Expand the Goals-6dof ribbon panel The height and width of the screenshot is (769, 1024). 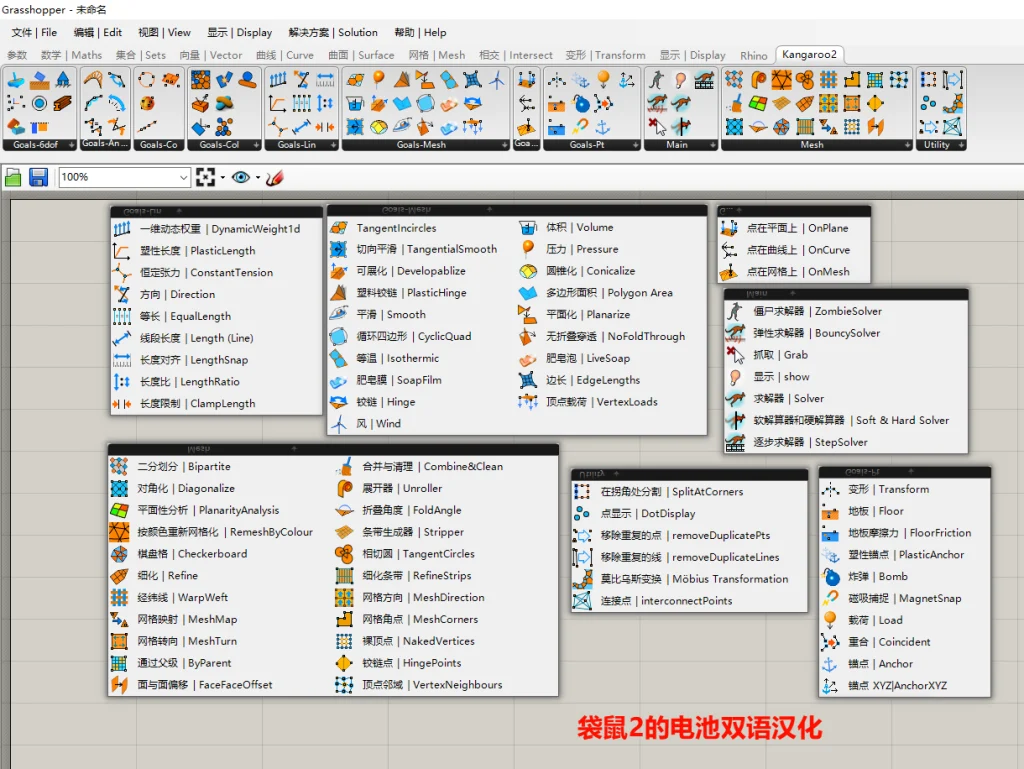pyautogui.click(x=72, y=145)
